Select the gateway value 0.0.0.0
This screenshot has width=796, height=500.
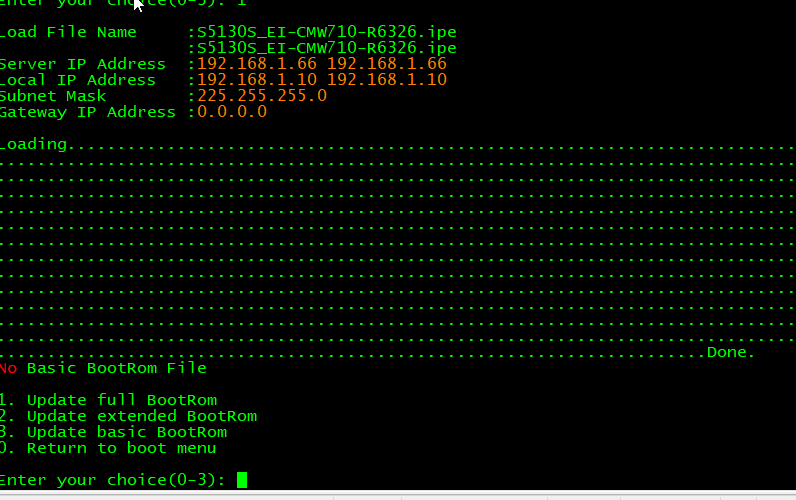coord(232,112)
